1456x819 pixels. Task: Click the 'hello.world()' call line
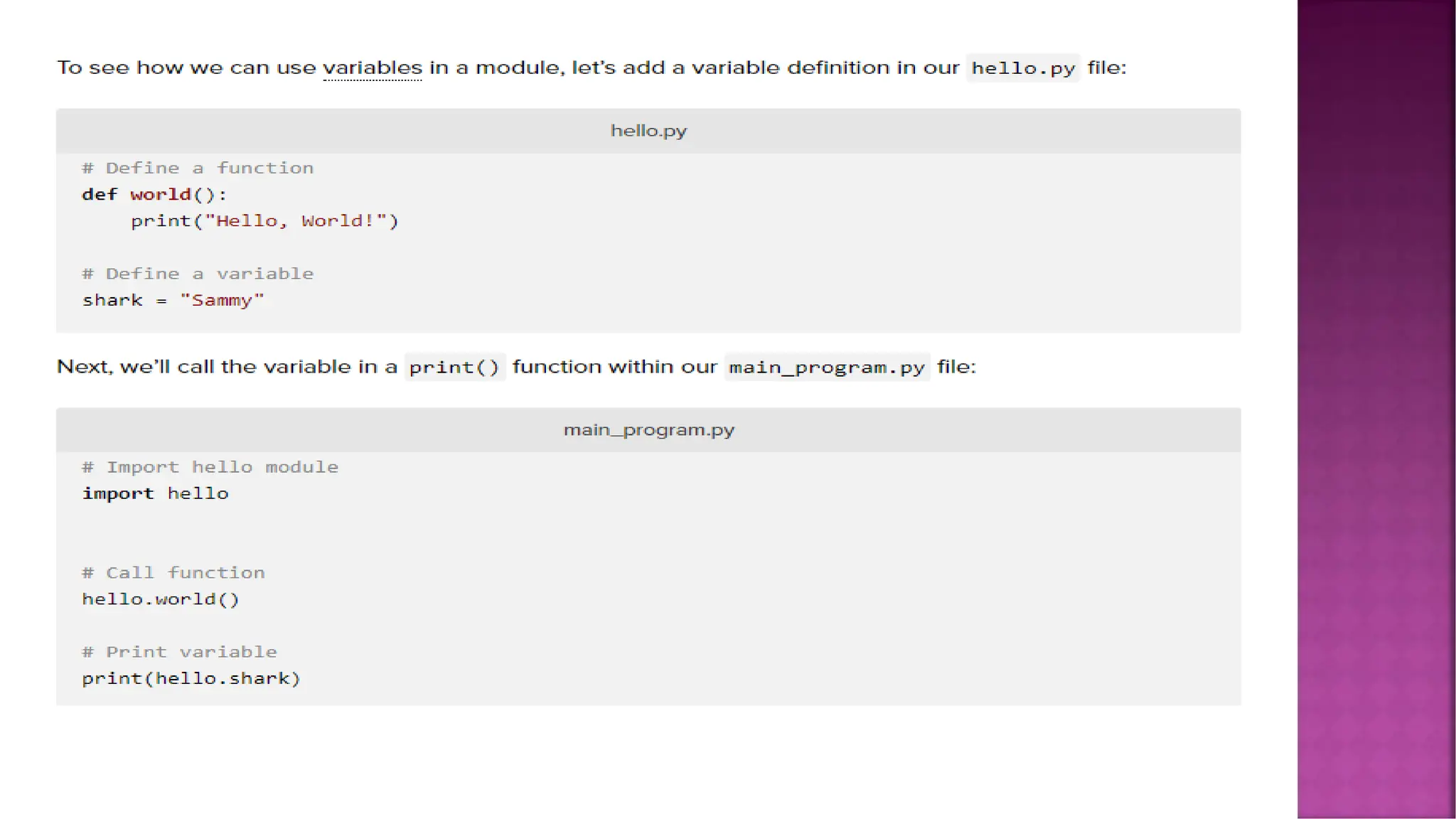161,599
